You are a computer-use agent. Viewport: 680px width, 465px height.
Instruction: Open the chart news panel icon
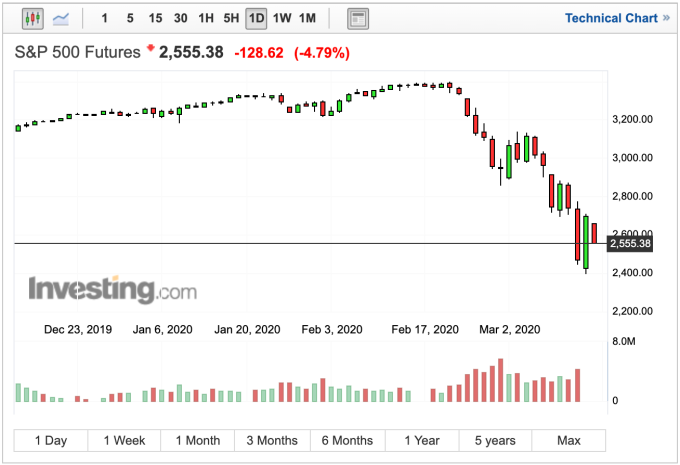pos(358,19)
